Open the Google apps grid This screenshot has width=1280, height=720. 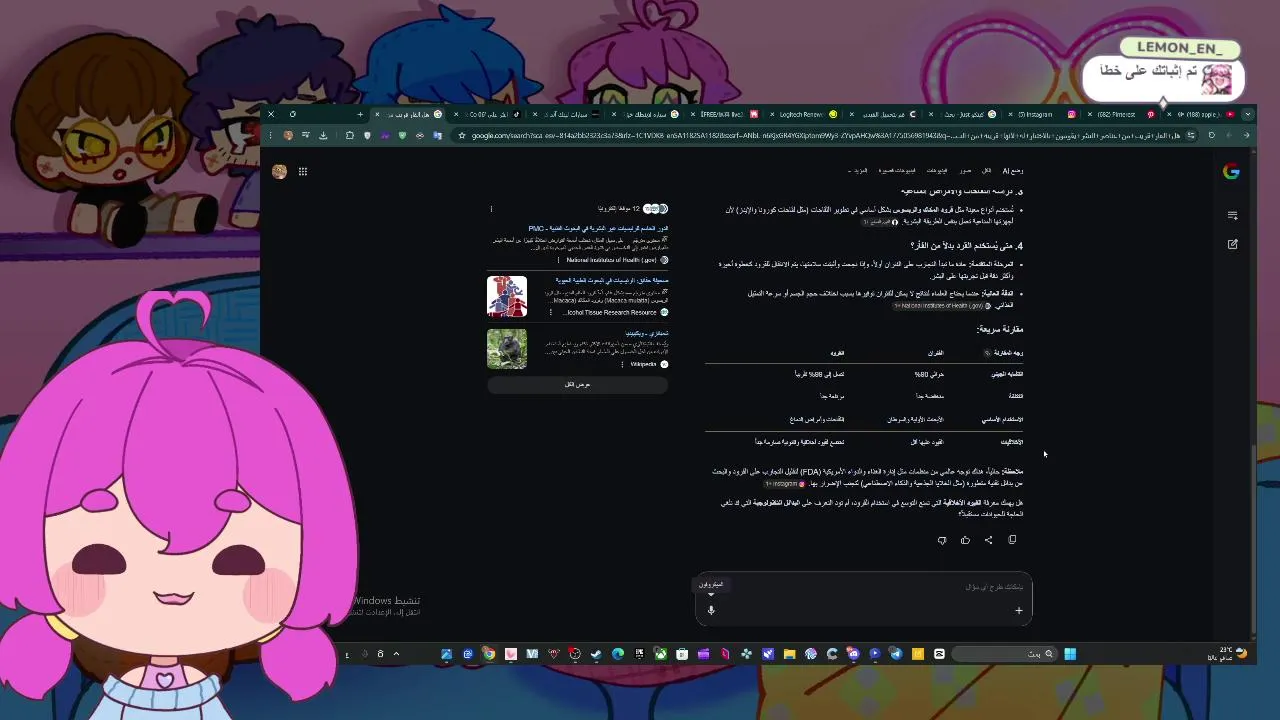click(x=302, y=172)
